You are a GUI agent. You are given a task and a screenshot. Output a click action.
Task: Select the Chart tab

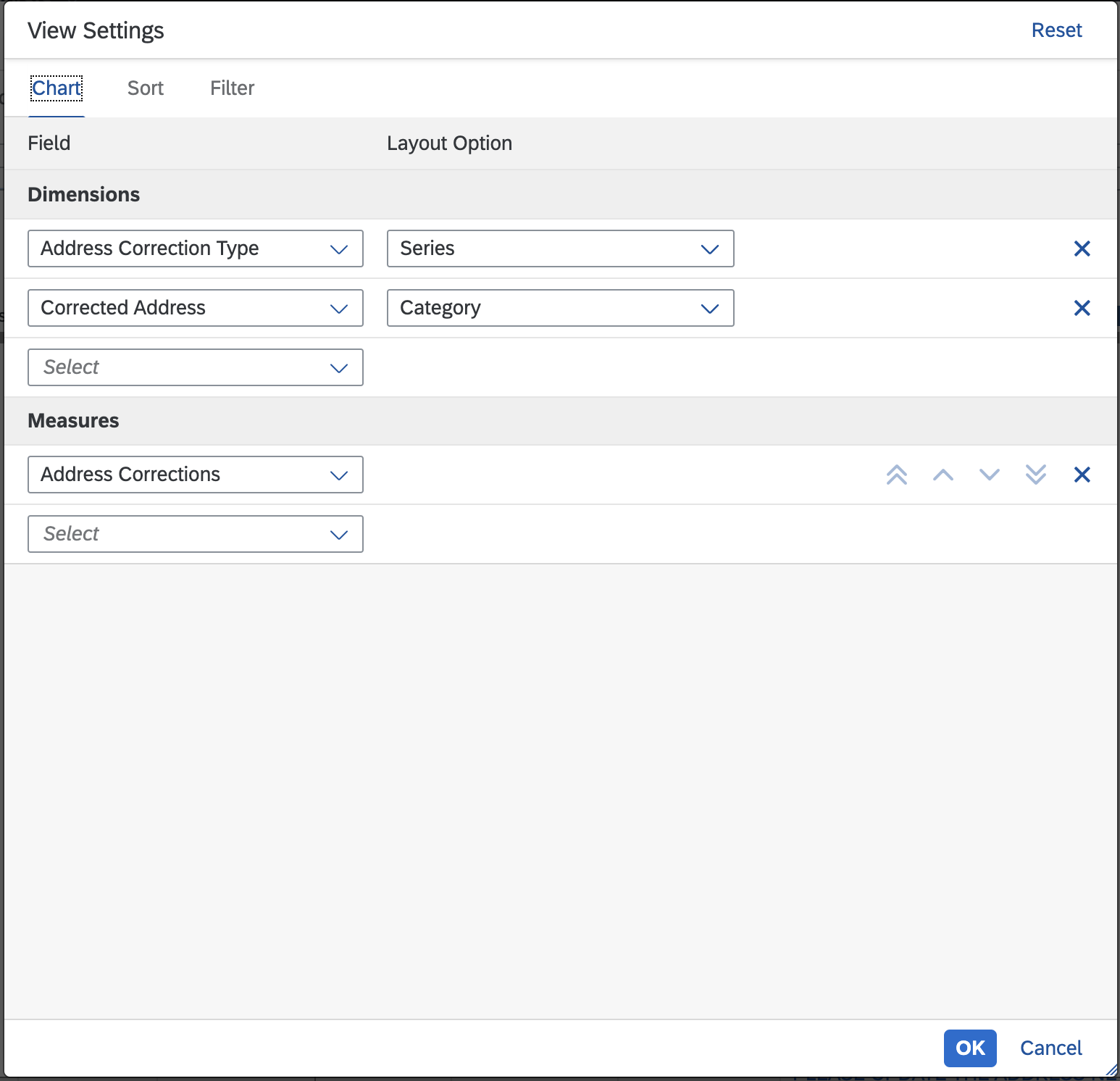[x=57, y=88]
